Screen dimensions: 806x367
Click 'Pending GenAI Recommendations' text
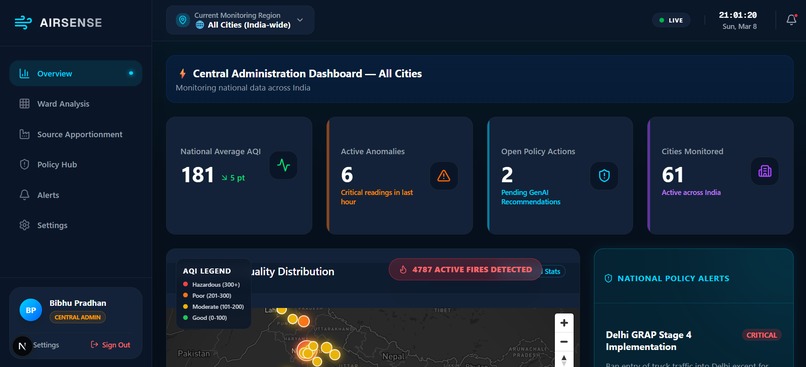531,197
